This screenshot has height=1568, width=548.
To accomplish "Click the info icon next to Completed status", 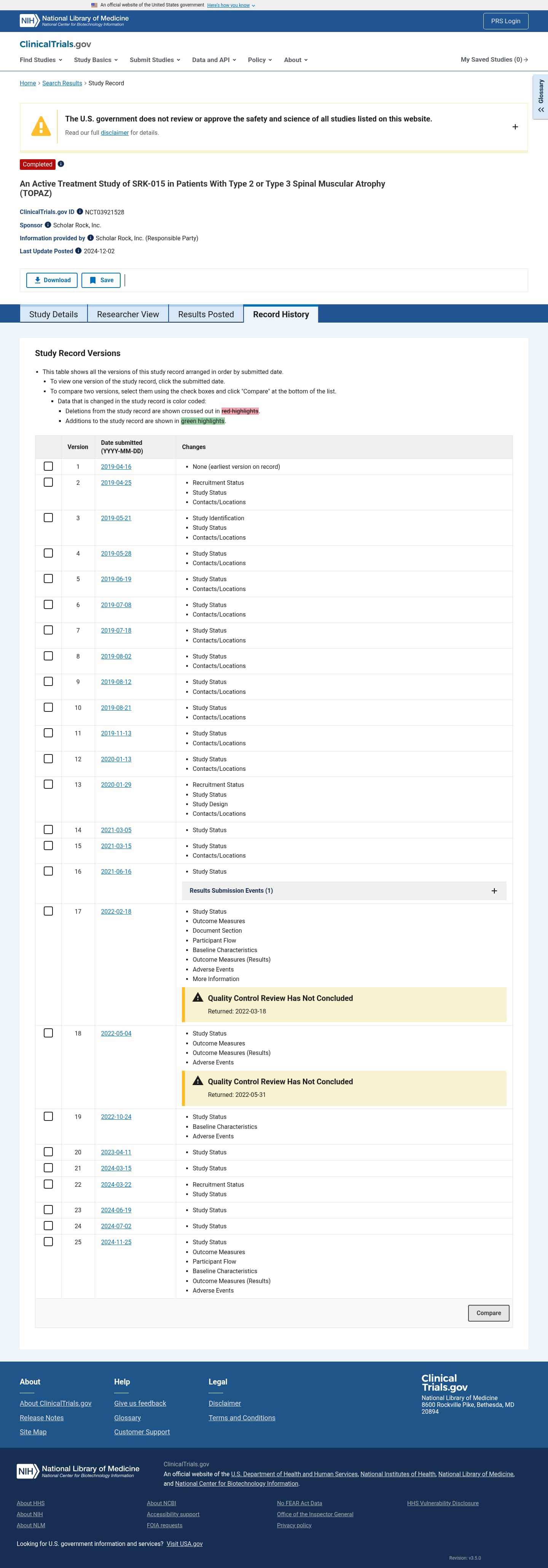I will (61, 164).
